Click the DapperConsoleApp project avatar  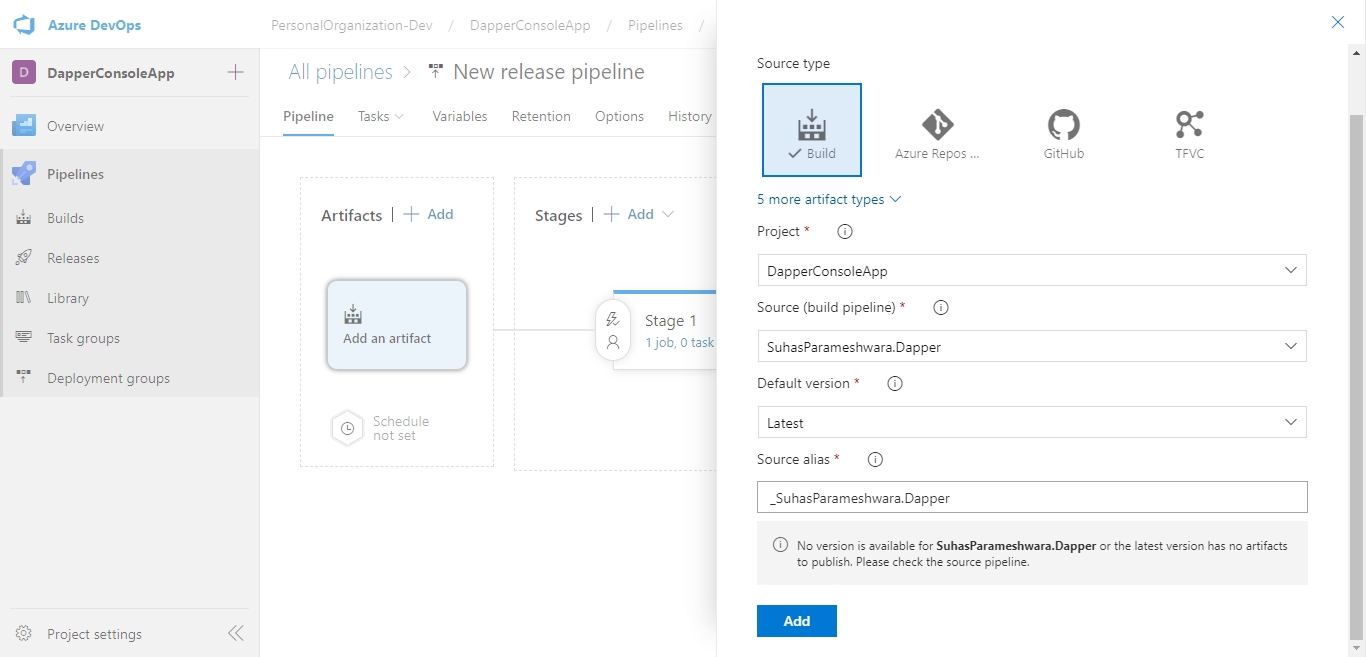pyautogui.click(x=24, y=73)
